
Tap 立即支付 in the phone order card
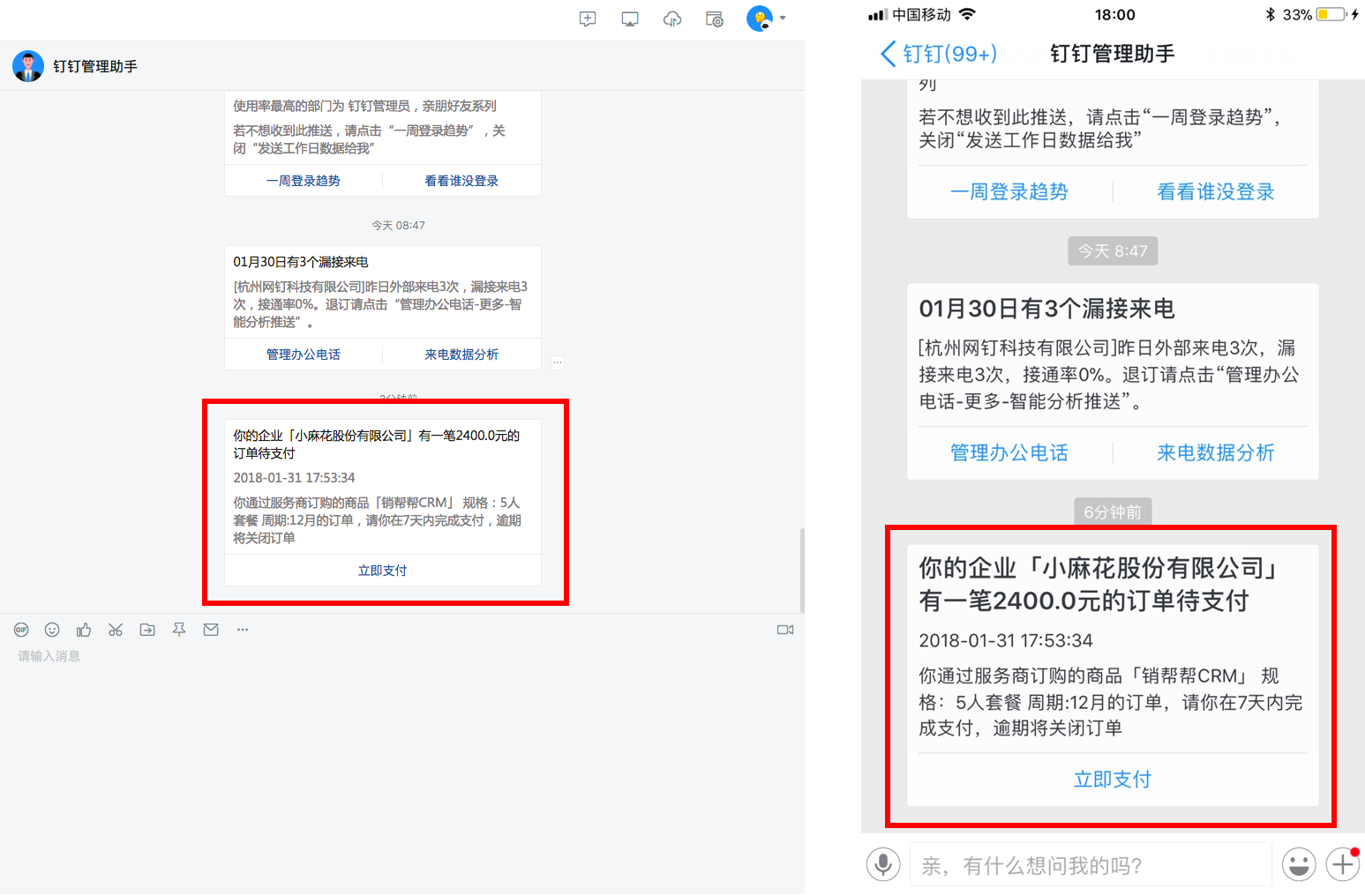point(1113,780)
